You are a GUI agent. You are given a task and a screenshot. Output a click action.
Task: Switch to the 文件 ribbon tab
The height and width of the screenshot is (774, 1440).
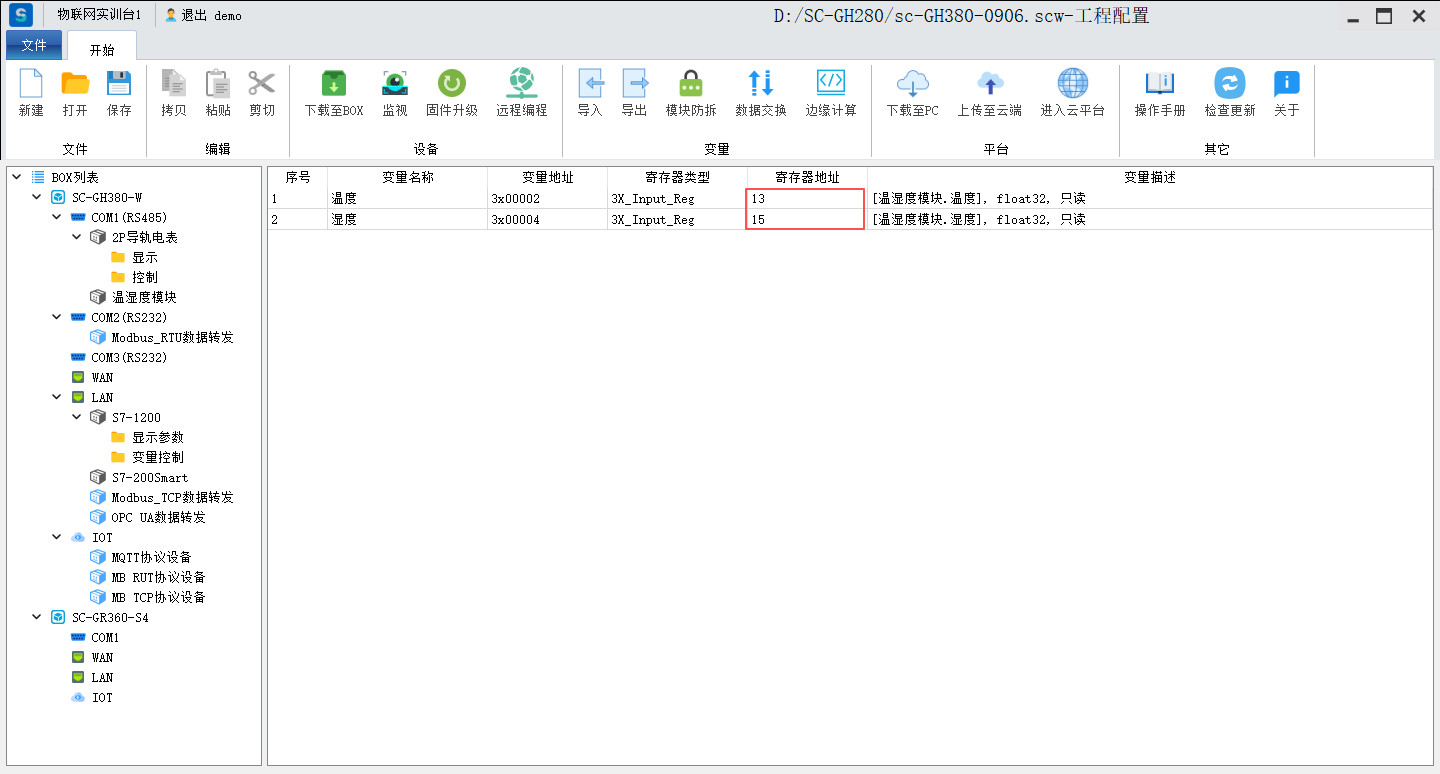(34, 46)
